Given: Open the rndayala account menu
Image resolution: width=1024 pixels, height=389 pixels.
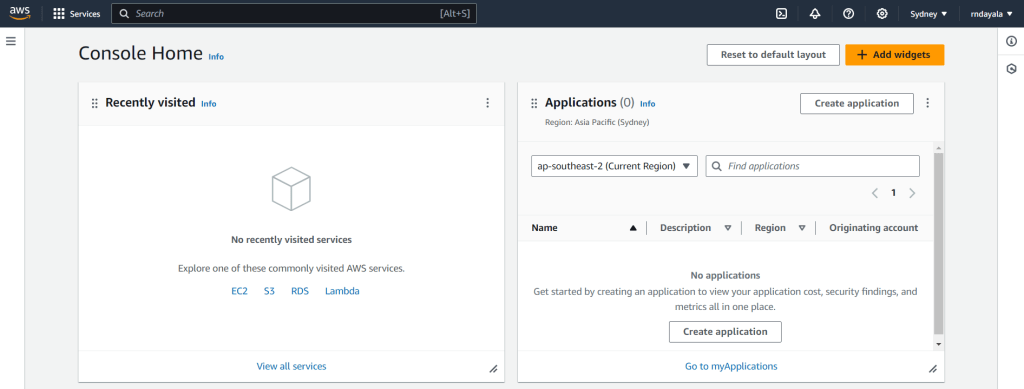Looking at the screenshot, I should click(991, 14).
